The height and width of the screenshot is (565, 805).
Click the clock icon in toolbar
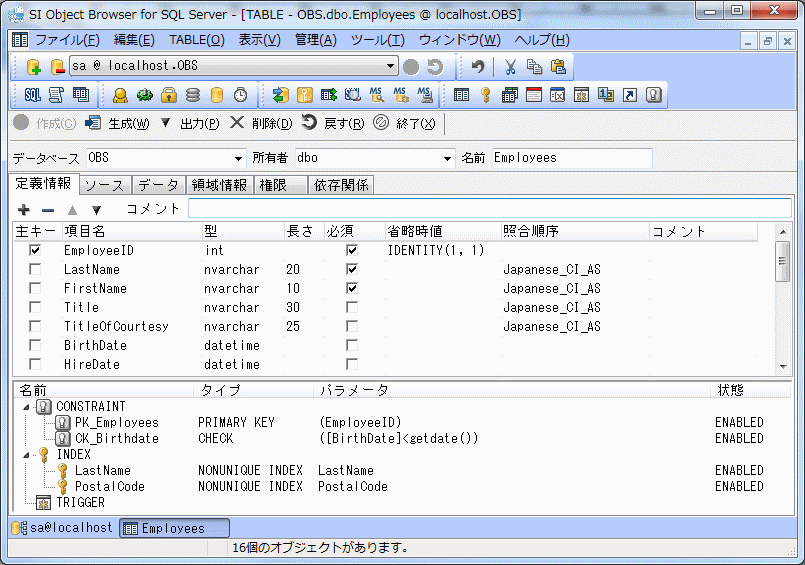240,95
